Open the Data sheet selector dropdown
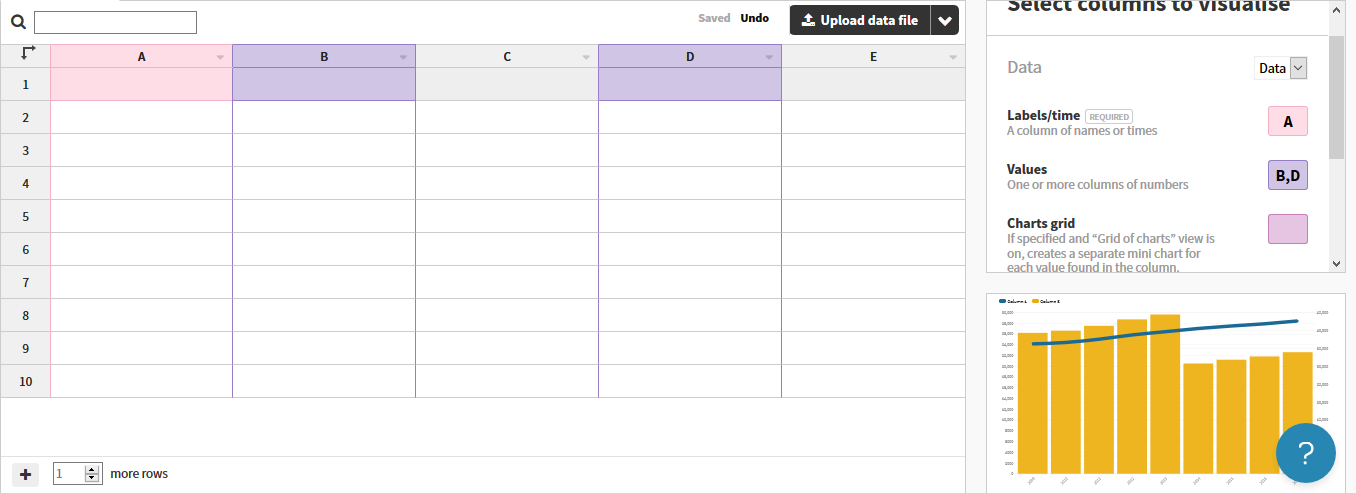Screen dimensions: 1356x493 coord(1281,68)
